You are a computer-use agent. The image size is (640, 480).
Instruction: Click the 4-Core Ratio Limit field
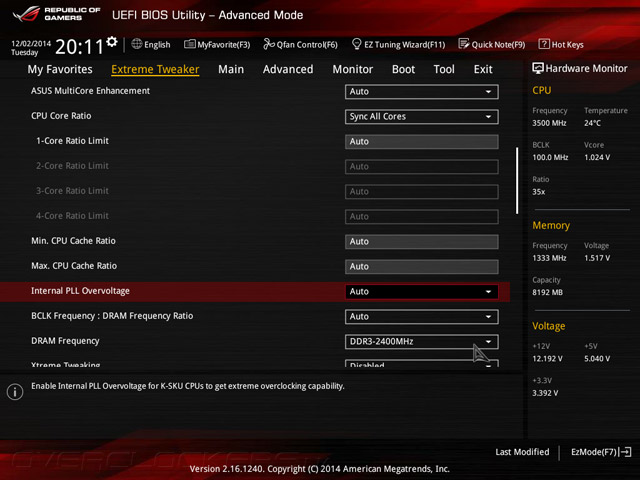(x=422, y=217)
